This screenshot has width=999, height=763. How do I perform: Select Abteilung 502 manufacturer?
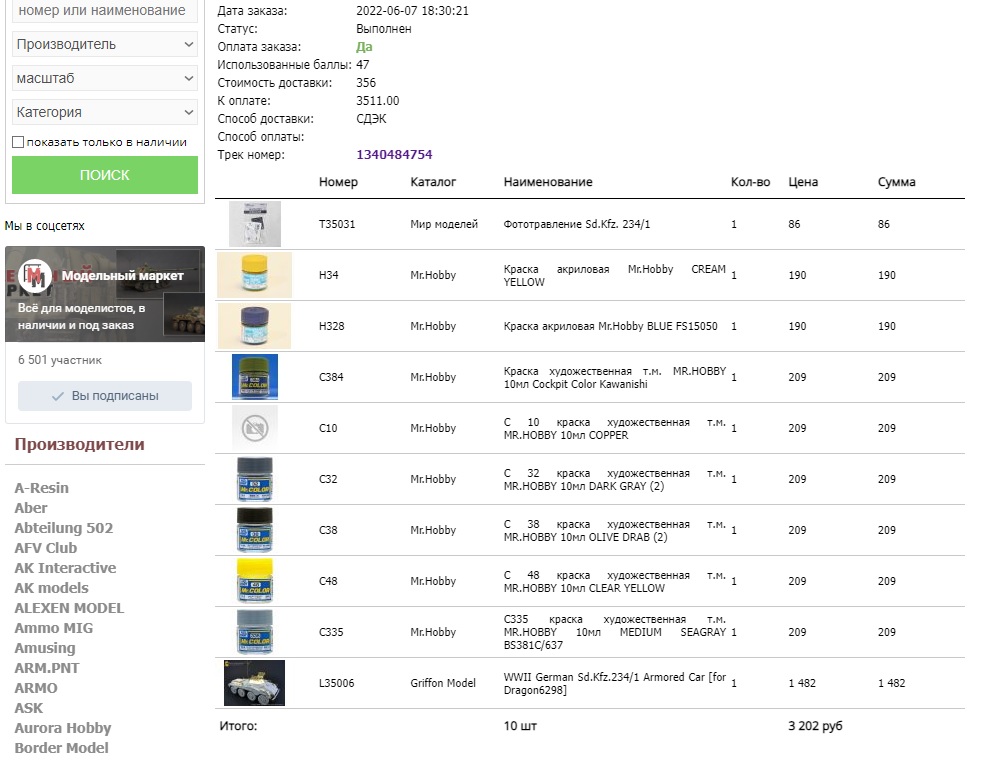tap(64, 528)
